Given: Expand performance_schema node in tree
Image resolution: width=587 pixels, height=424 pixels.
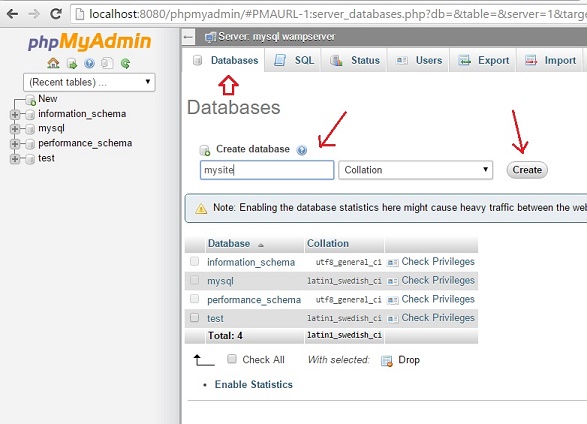Looking at the screenshot, I should pyautogui.click(x=15, y=144).
